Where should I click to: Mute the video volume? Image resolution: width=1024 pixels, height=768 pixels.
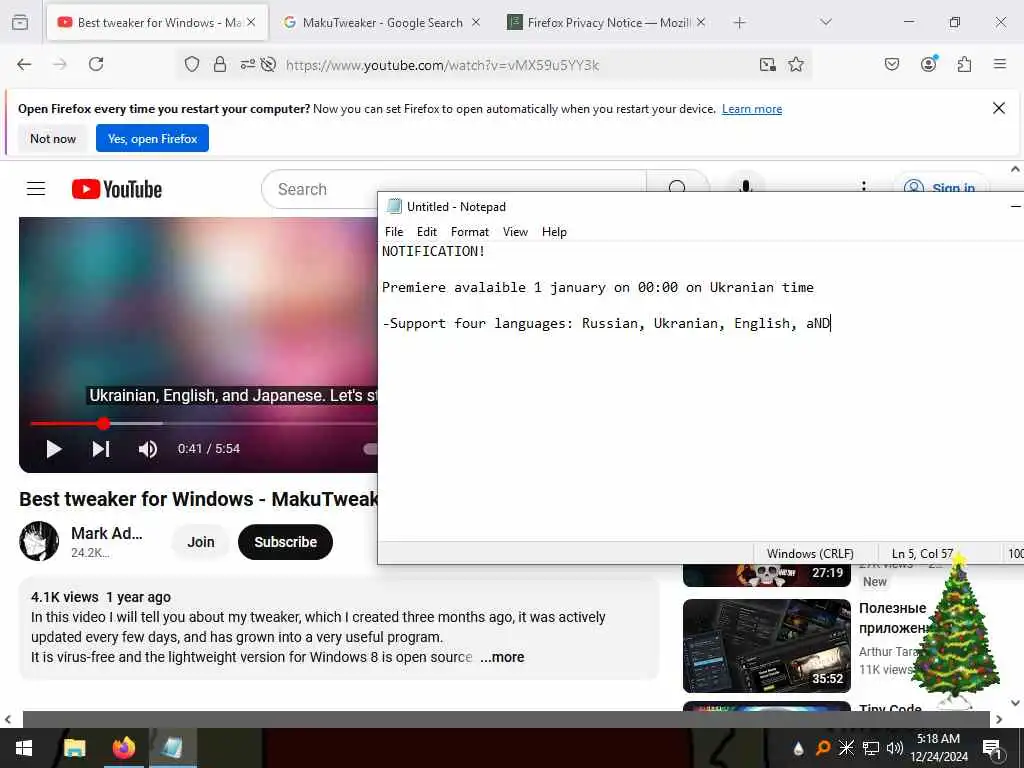148,449
